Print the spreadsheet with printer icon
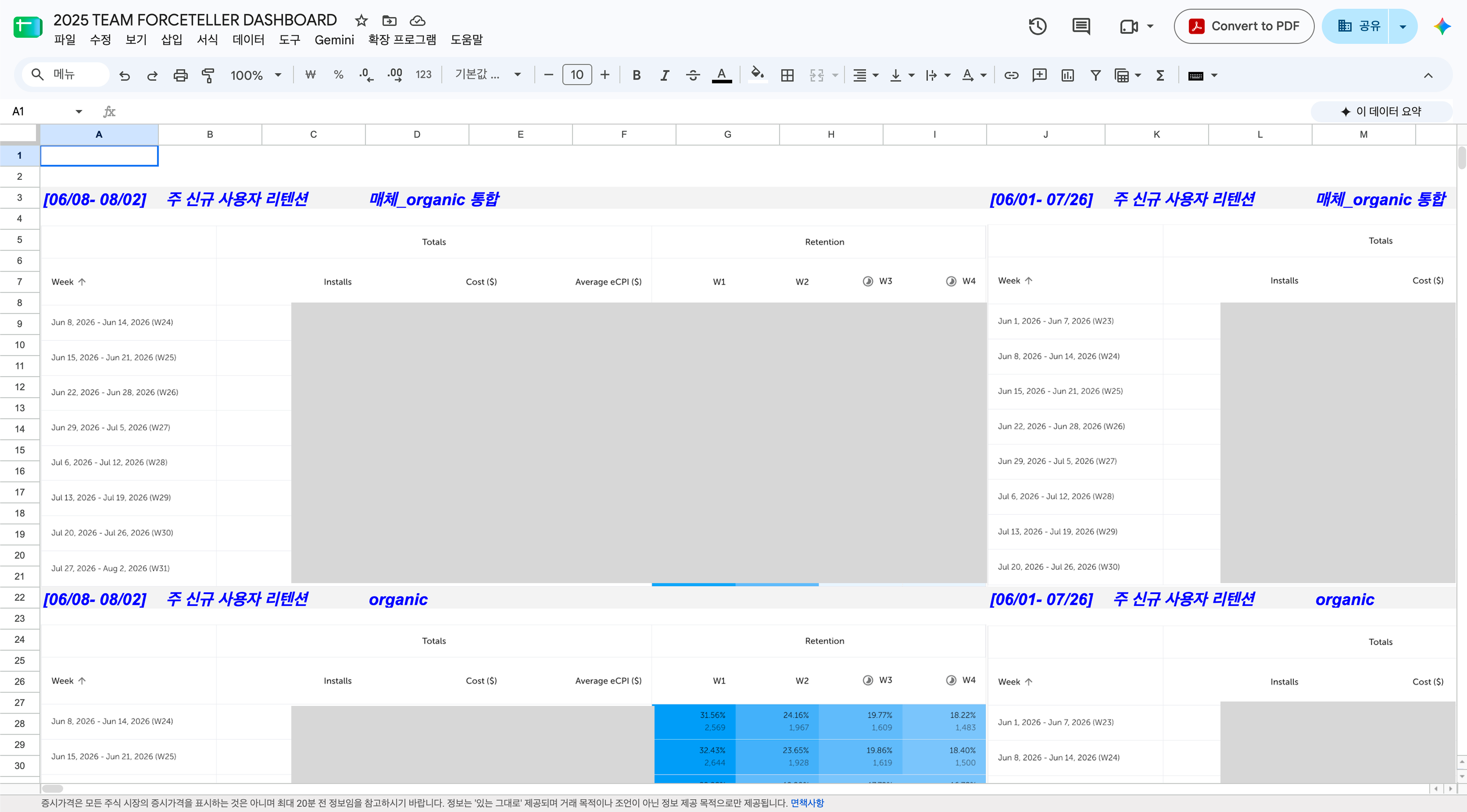1467x812 pixels. point(180,75)
